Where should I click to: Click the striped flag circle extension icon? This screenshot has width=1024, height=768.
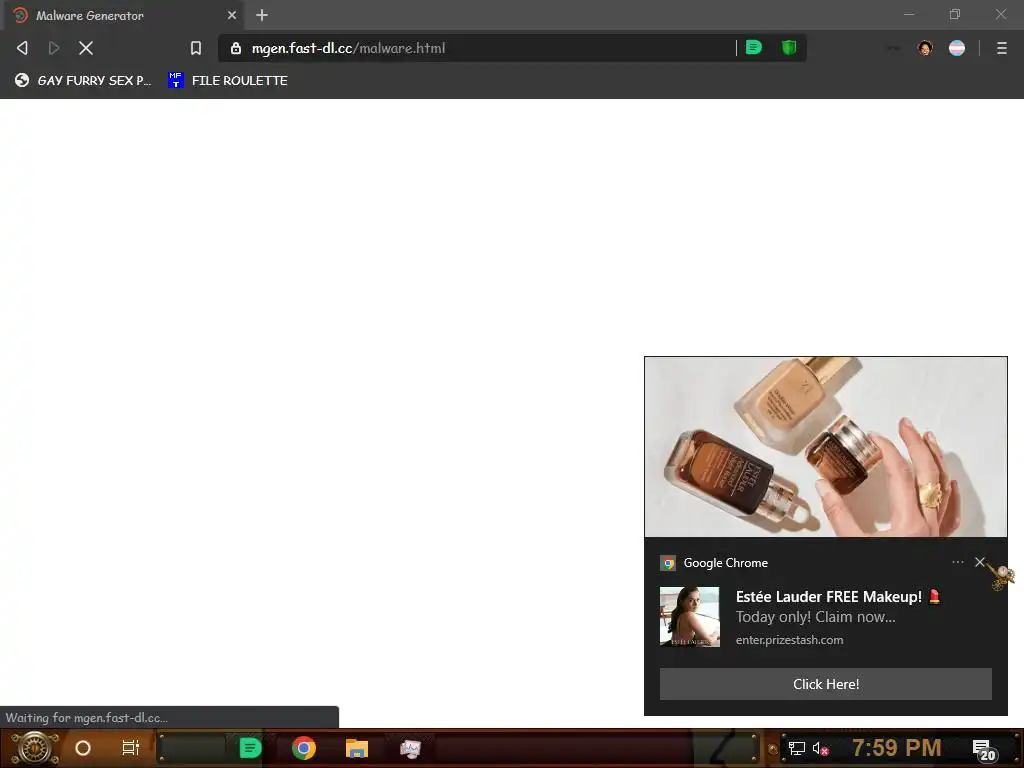point(957,48)
